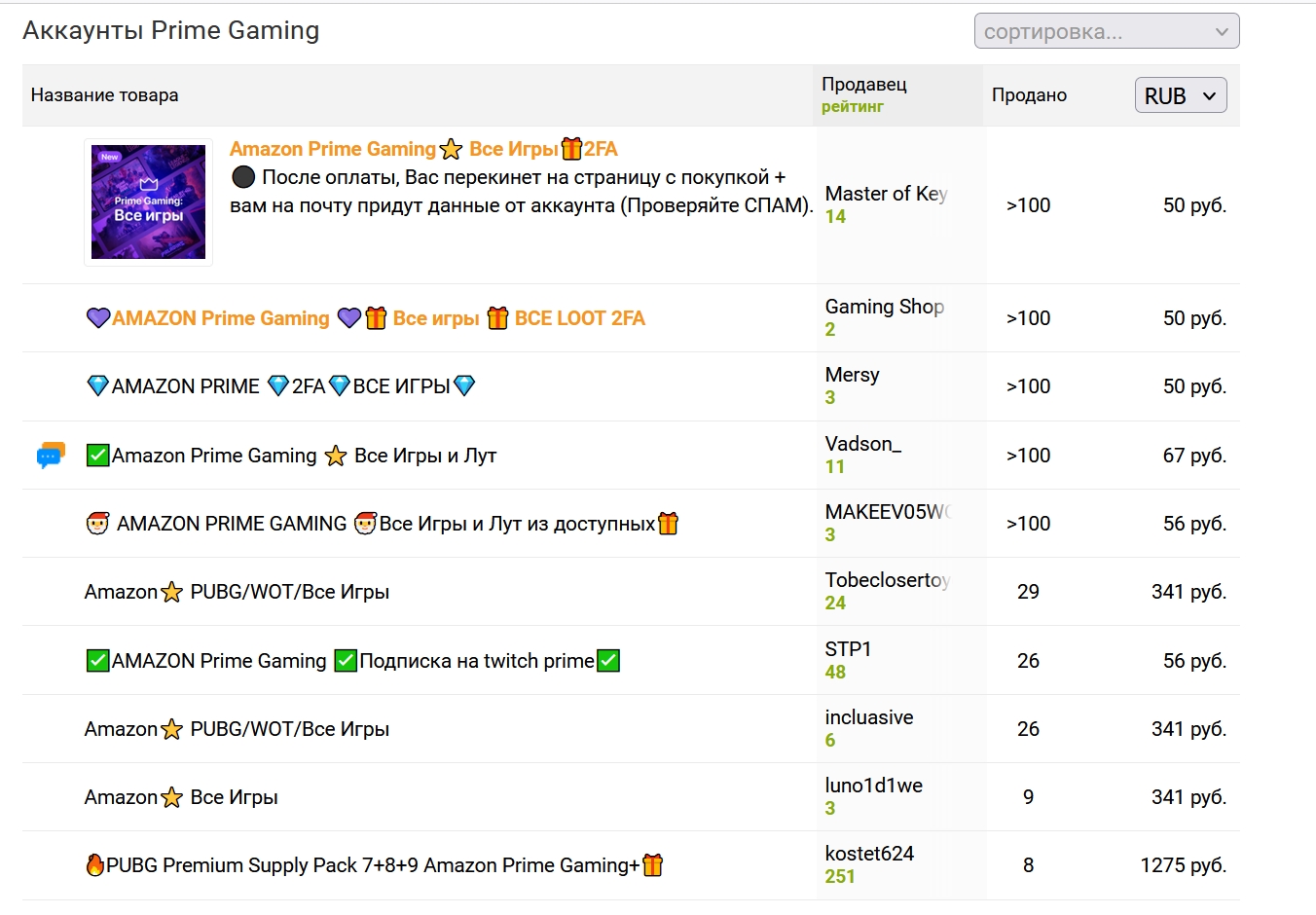Click the purple heart icon before AMAZON Prime Gaming
The height and width of the screenshot is (915, 1316).
pos(98,318)
